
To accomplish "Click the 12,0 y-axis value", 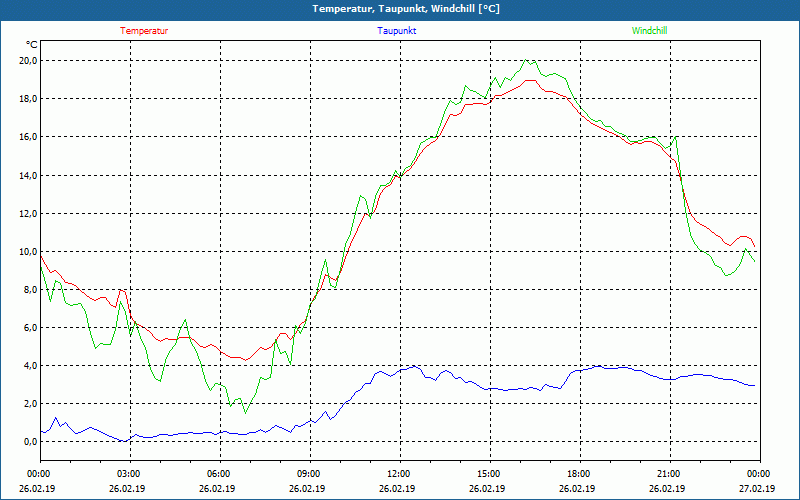I will point(29,214).
